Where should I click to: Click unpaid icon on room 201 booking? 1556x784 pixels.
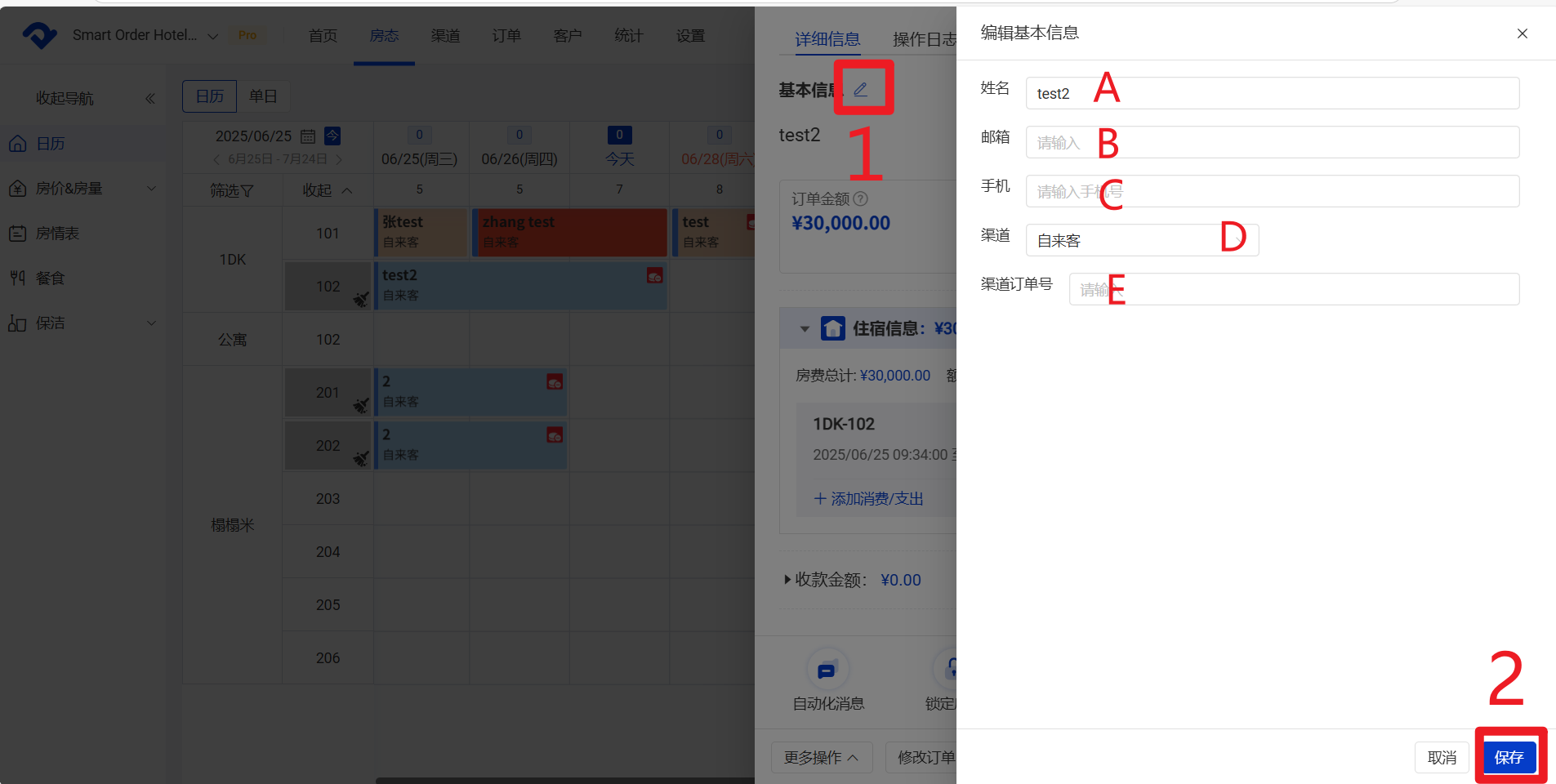pyautogui.click(x=555, y=382)
